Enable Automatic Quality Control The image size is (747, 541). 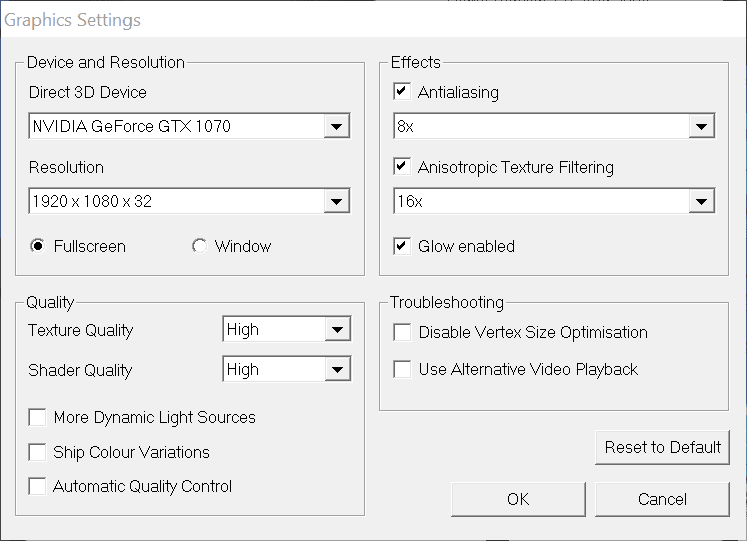click(x=38, y=486)
